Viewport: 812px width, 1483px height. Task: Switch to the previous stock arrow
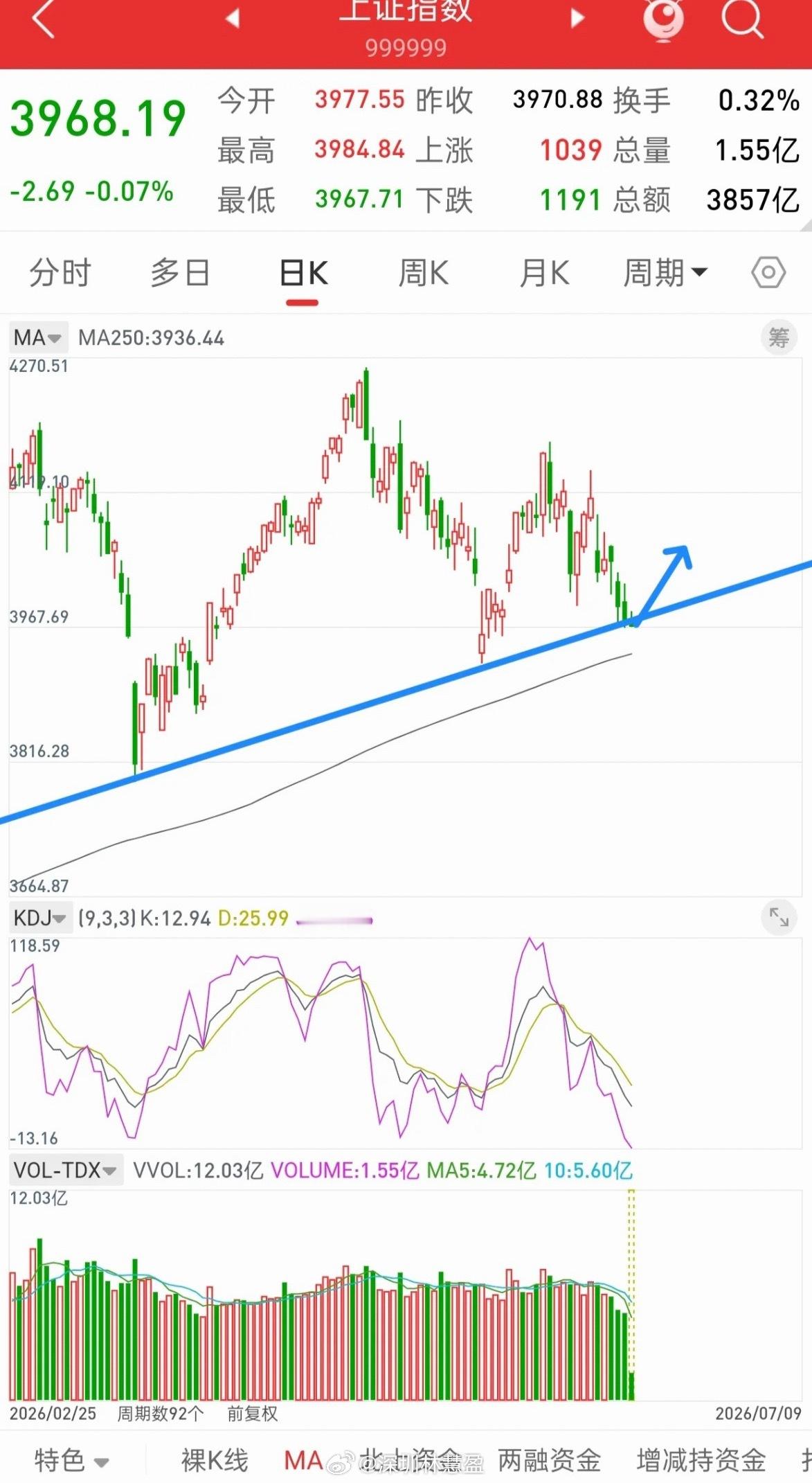click(233, 18)
